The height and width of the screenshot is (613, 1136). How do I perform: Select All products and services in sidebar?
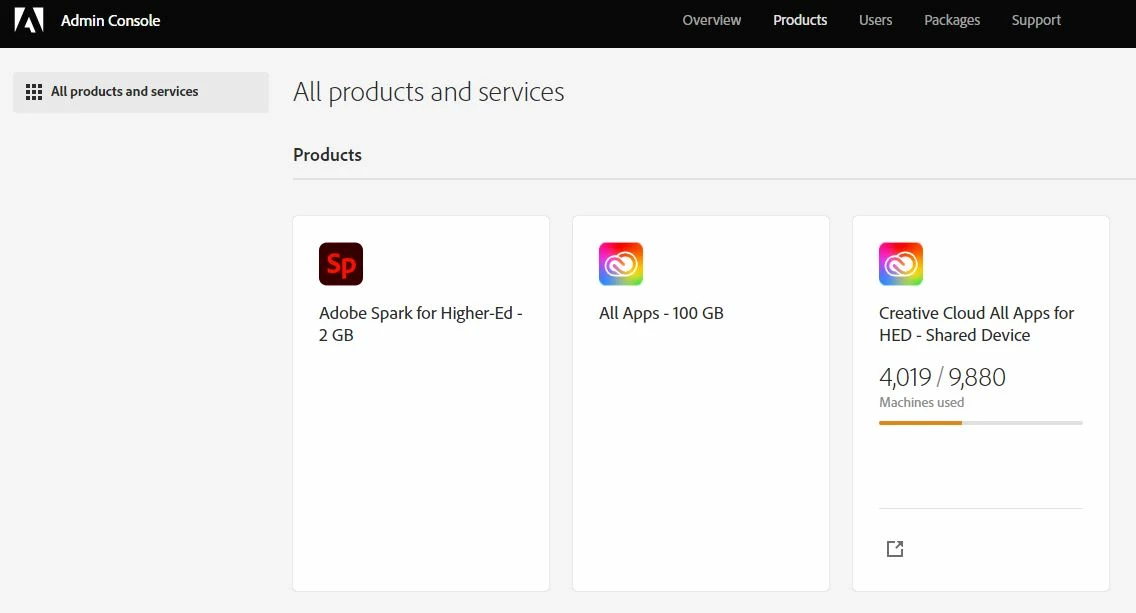(x=141, y=92)
